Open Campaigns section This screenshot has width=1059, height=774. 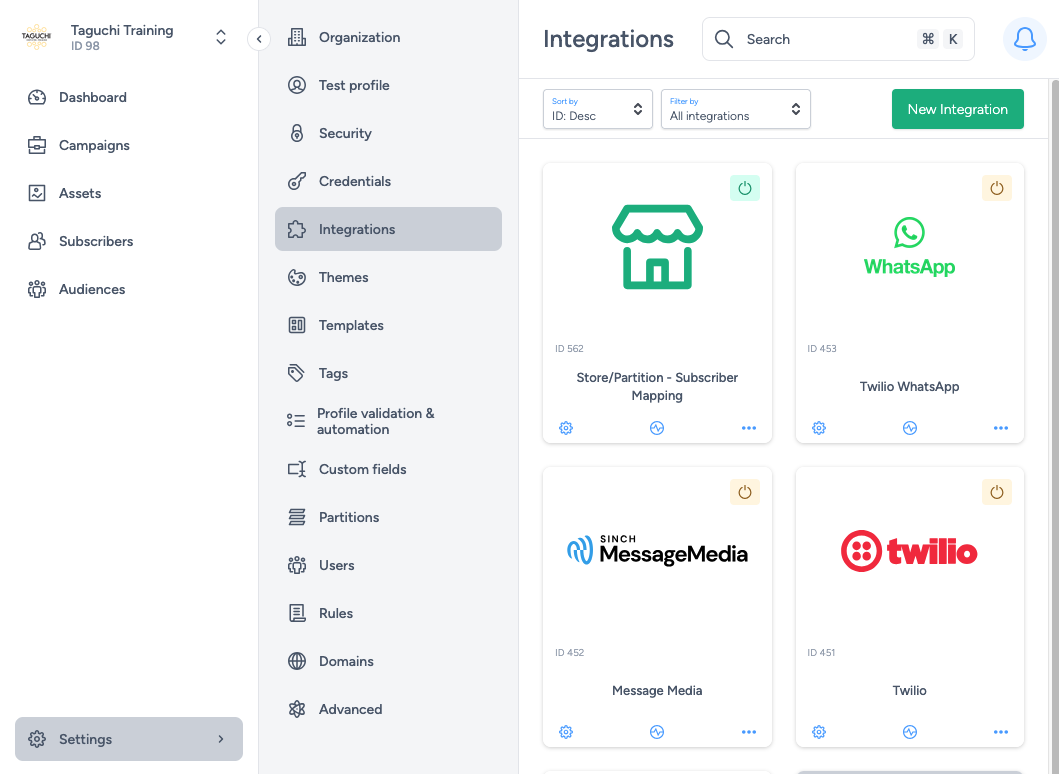(x=94, y=145)
